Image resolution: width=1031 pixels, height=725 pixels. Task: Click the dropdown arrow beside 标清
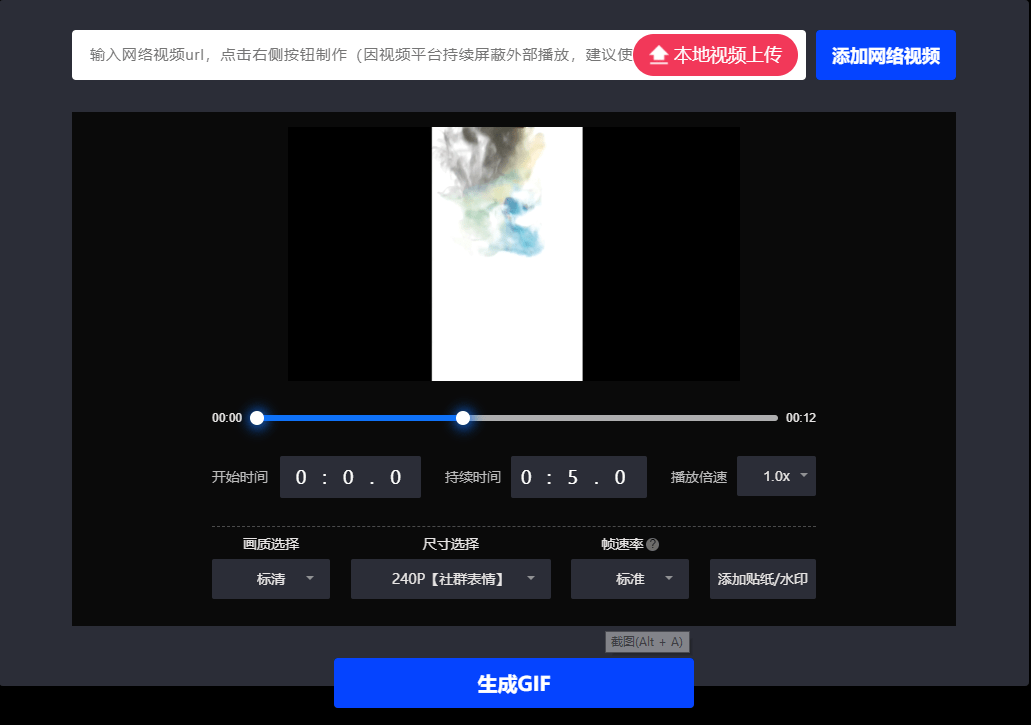tap(309, 579)
